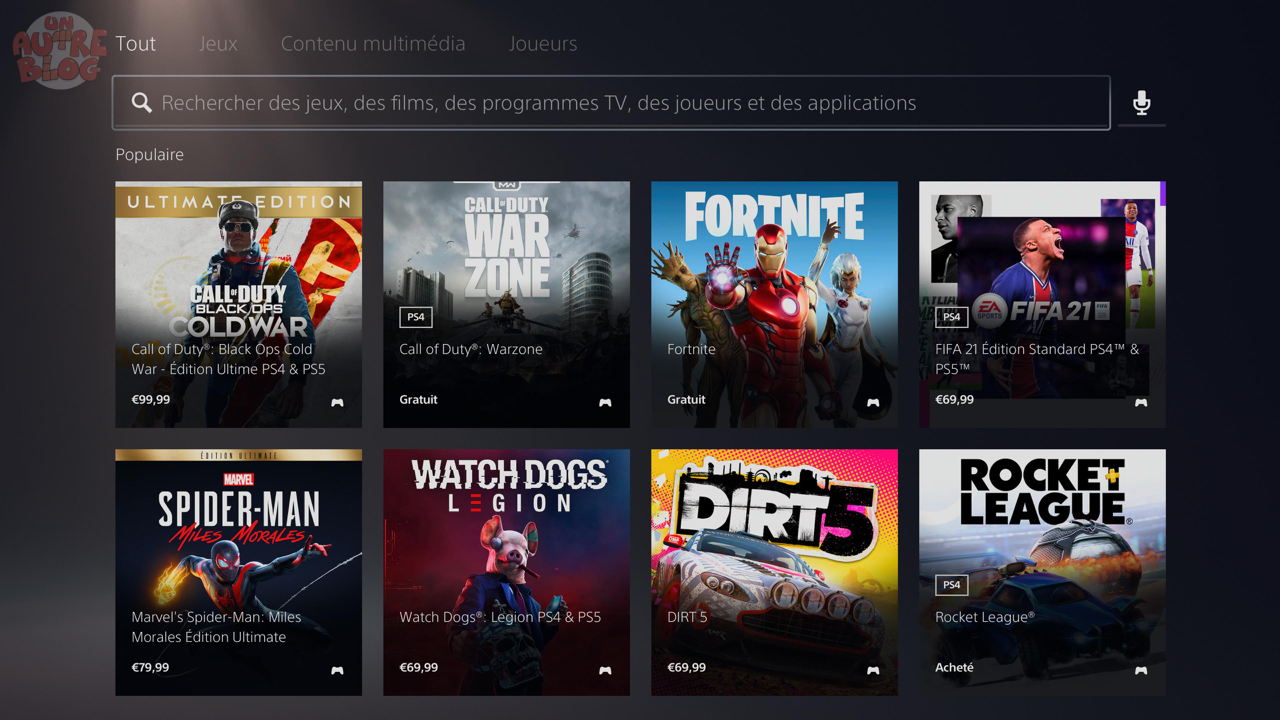This screenshot has height=720, width=1280.
Task: Click controller icon on Warzone card
Action: tap(605, 403)
